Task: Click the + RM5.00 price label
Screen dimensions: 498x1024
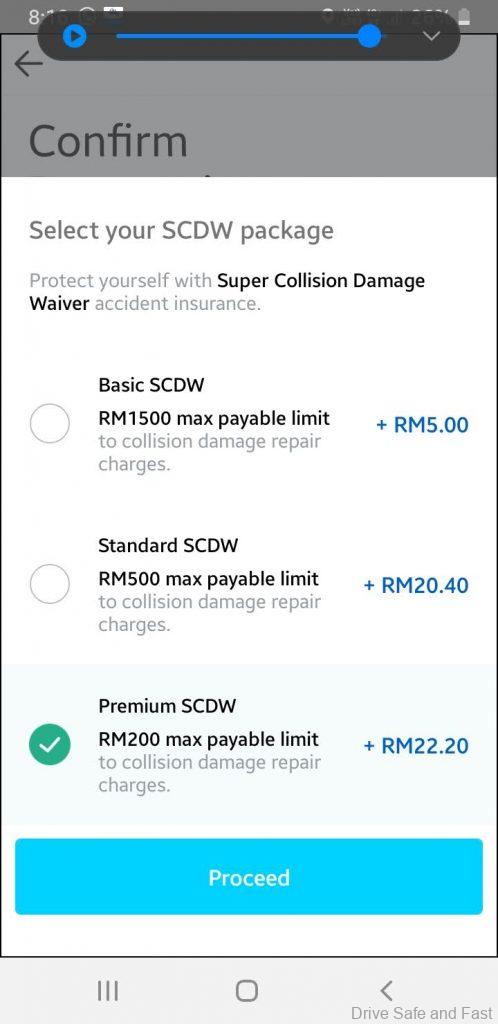Action: pos(422,425)
